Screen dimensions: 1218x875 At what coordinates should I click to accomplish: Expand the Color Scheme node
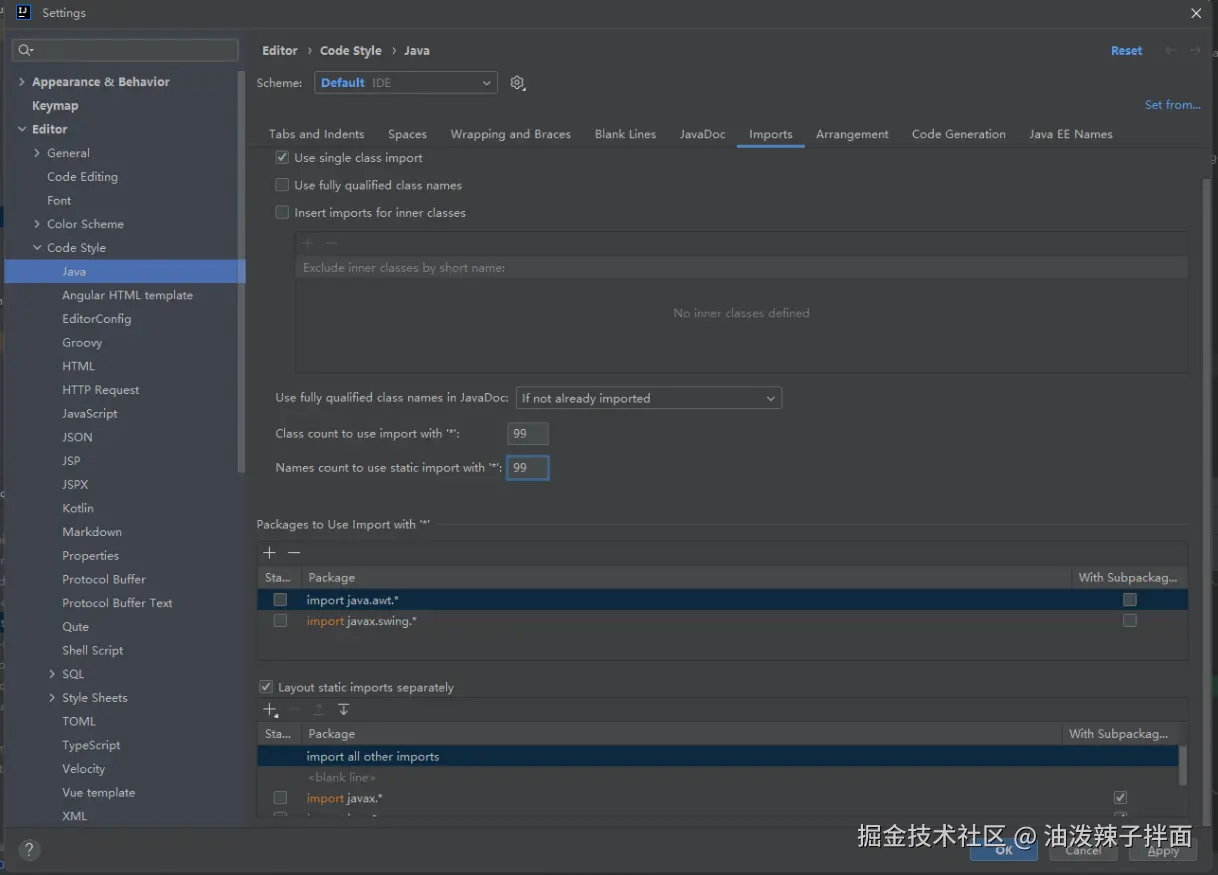pyautogui.click(x=37, y=224)
